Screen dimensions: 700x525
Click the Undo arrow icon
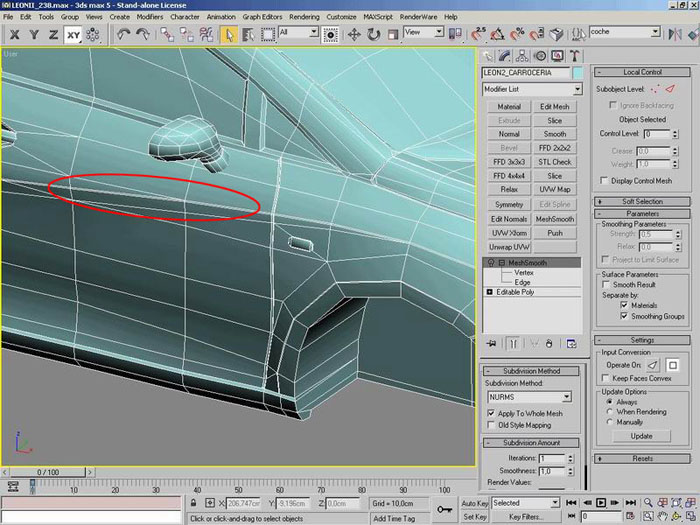[x=123, y=34]
